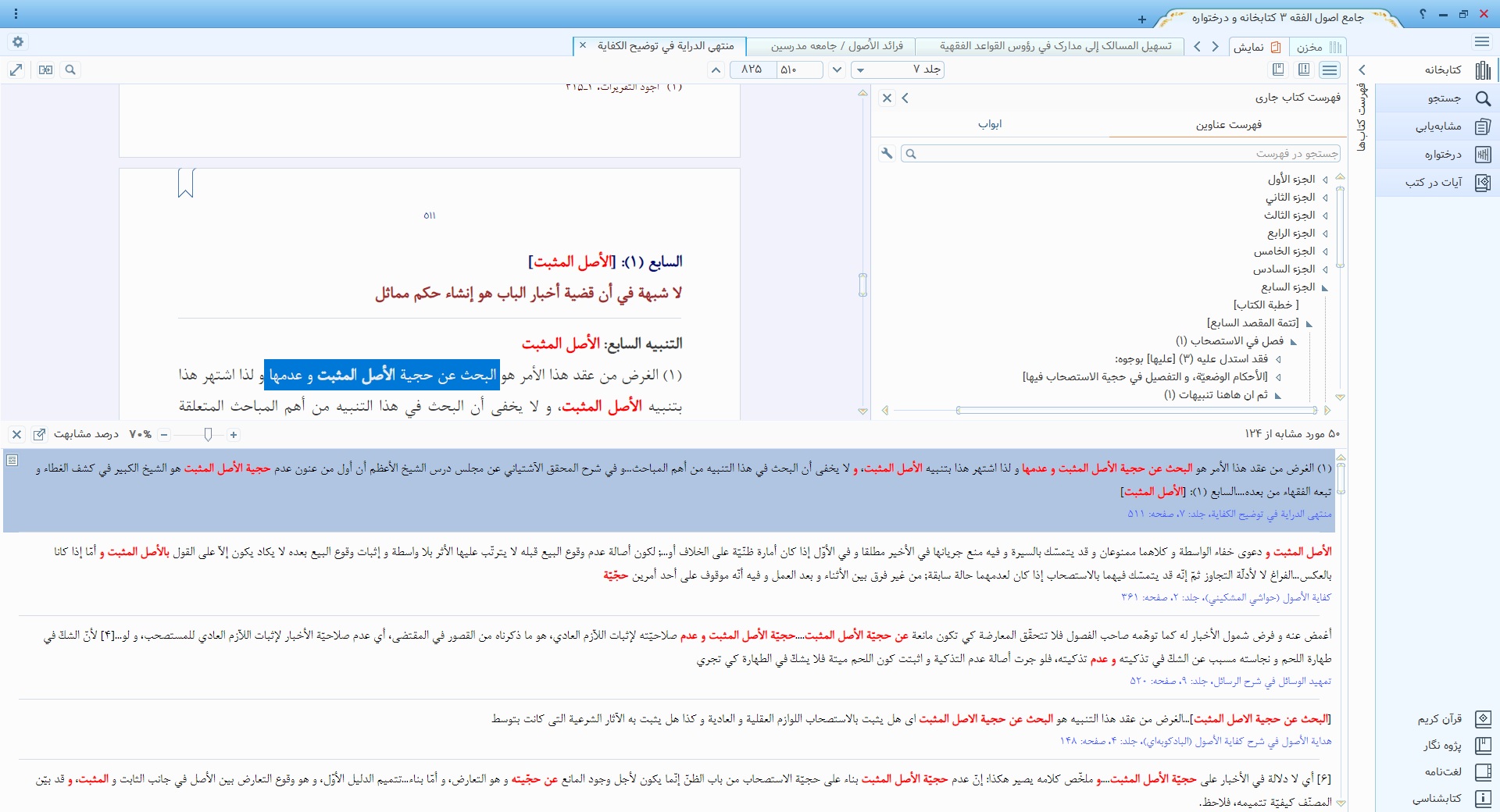Open the مشابه‌یابی similarity finder

[x=1436, y=126]
